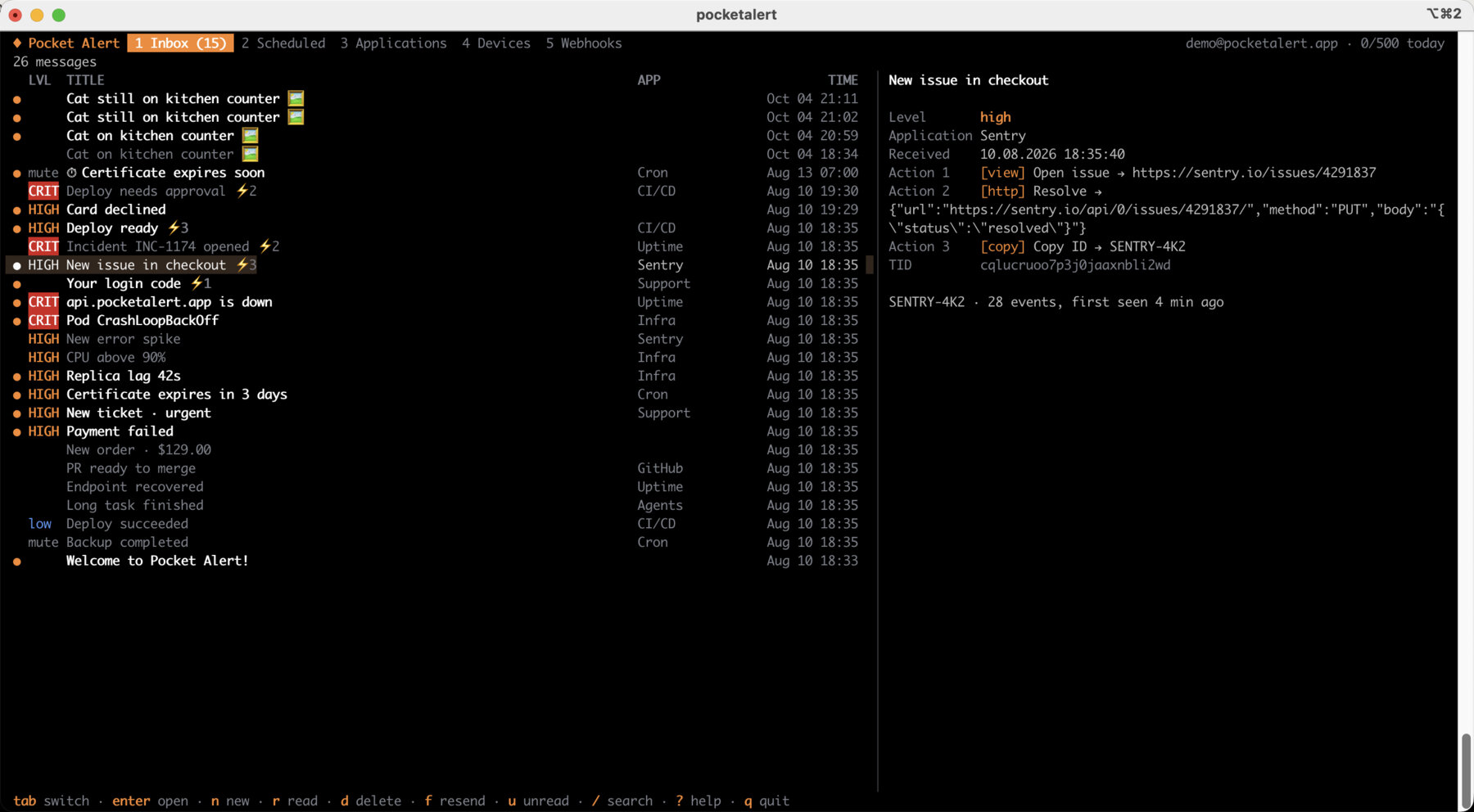The height and width of the screenshot is (812, 1474).
Task: Click the 'n new' shortcut hint
Action: [230, 801]
